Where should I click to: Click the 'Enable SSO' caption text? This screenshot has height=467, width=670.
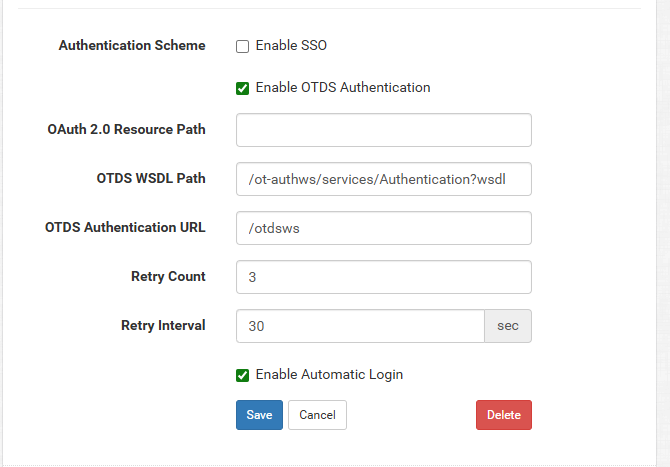[291, 46]
